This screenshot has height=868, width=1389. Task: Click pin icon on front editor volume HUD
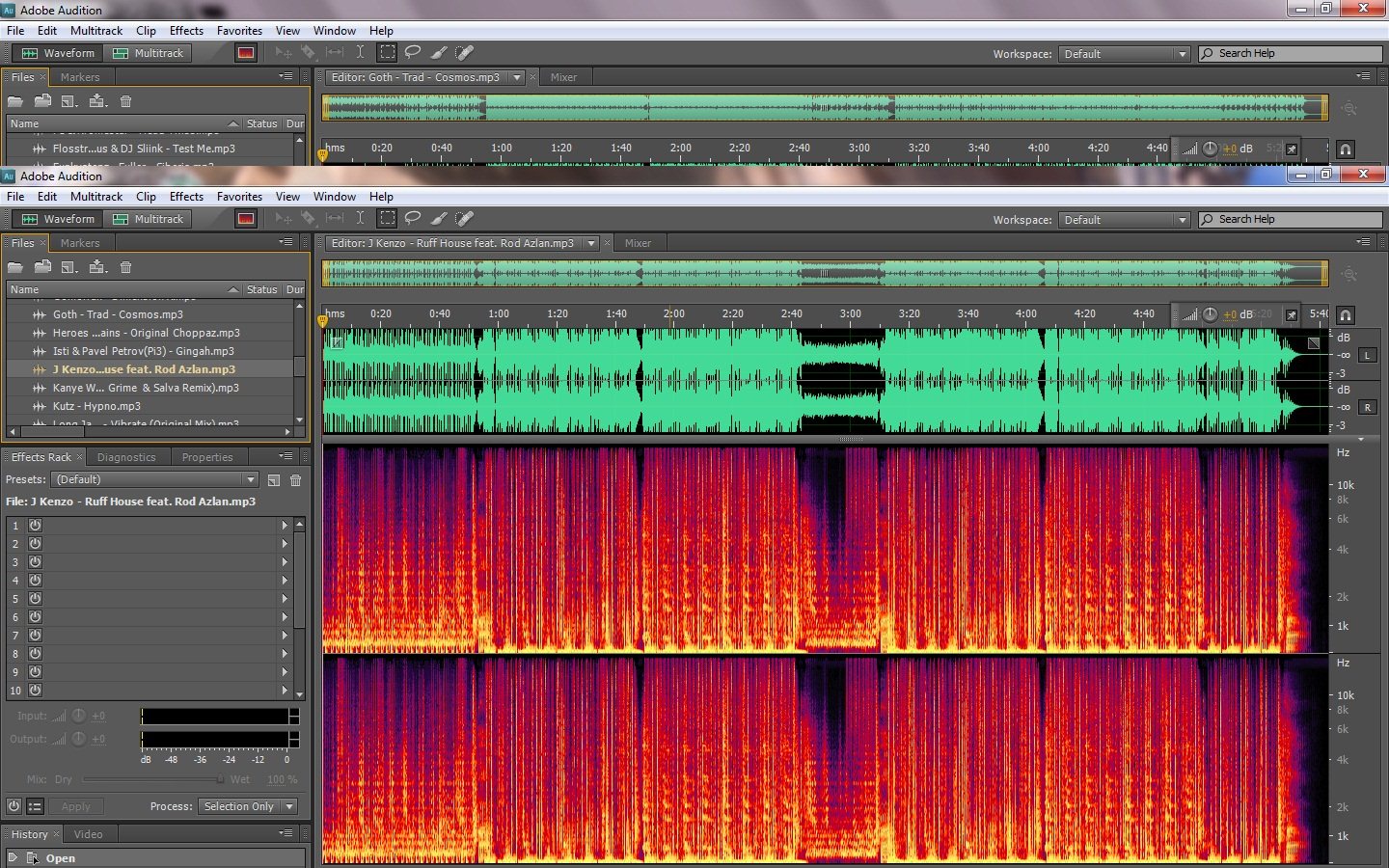click(1292, 314)
